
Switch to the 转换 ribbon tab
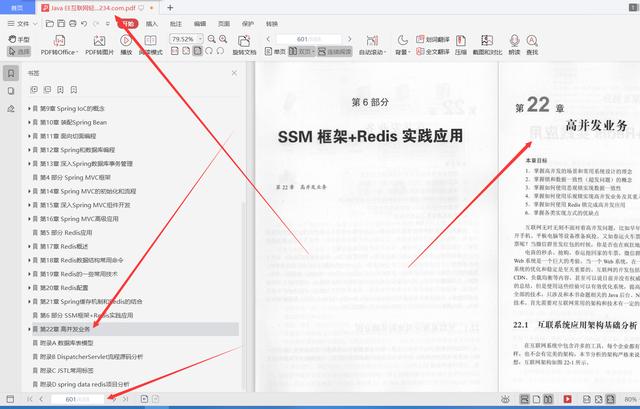272,24
